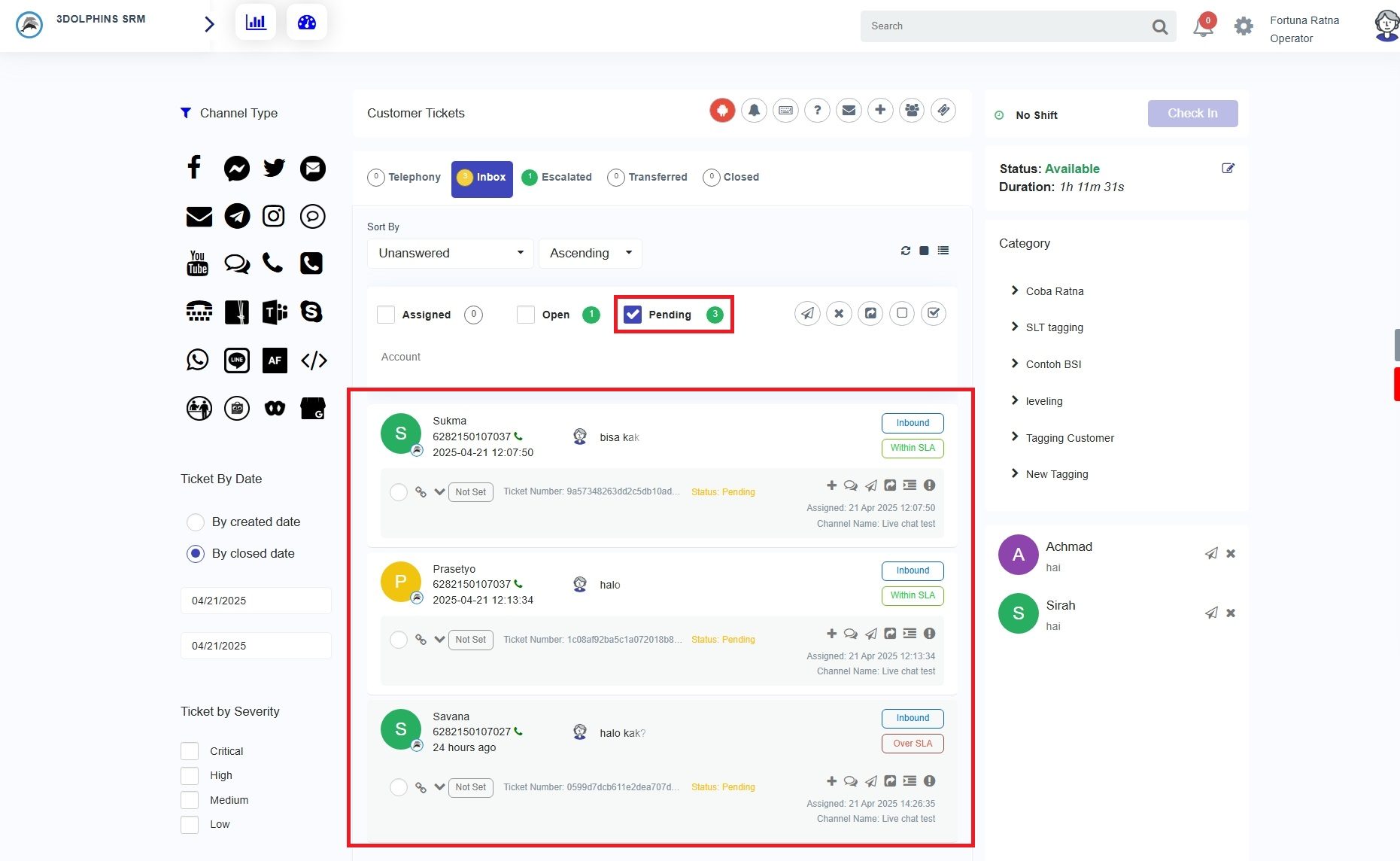
Task: Select the WhatsApp channel filter icon
Action: (198, 360)
